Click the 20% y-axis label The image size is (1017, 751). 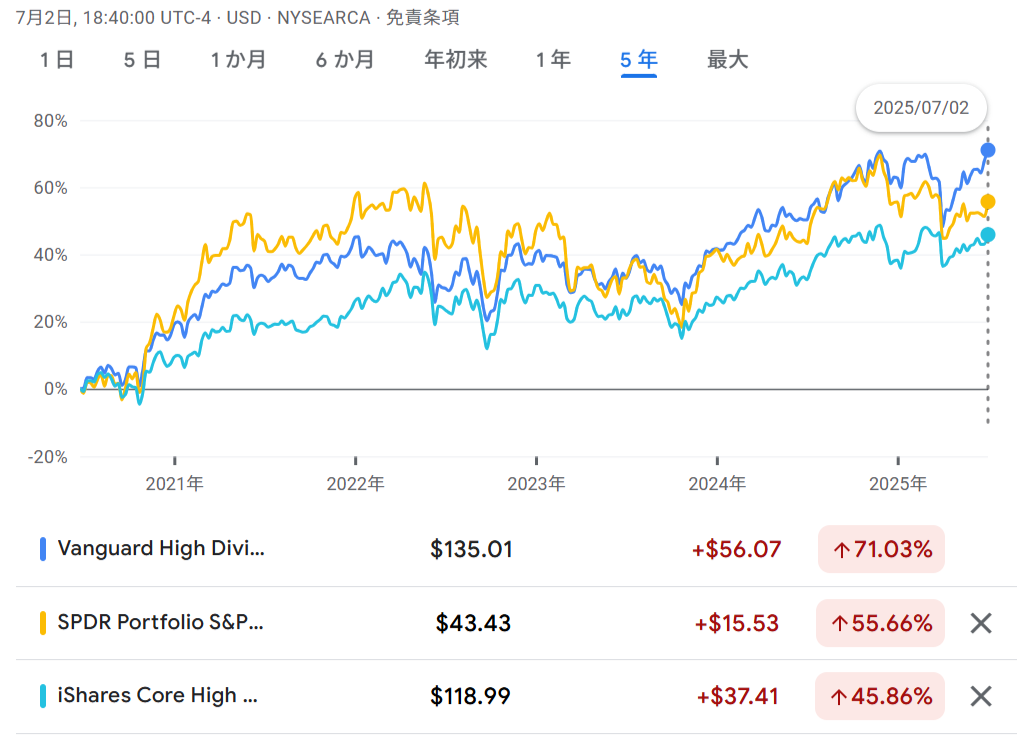point(51,322)
